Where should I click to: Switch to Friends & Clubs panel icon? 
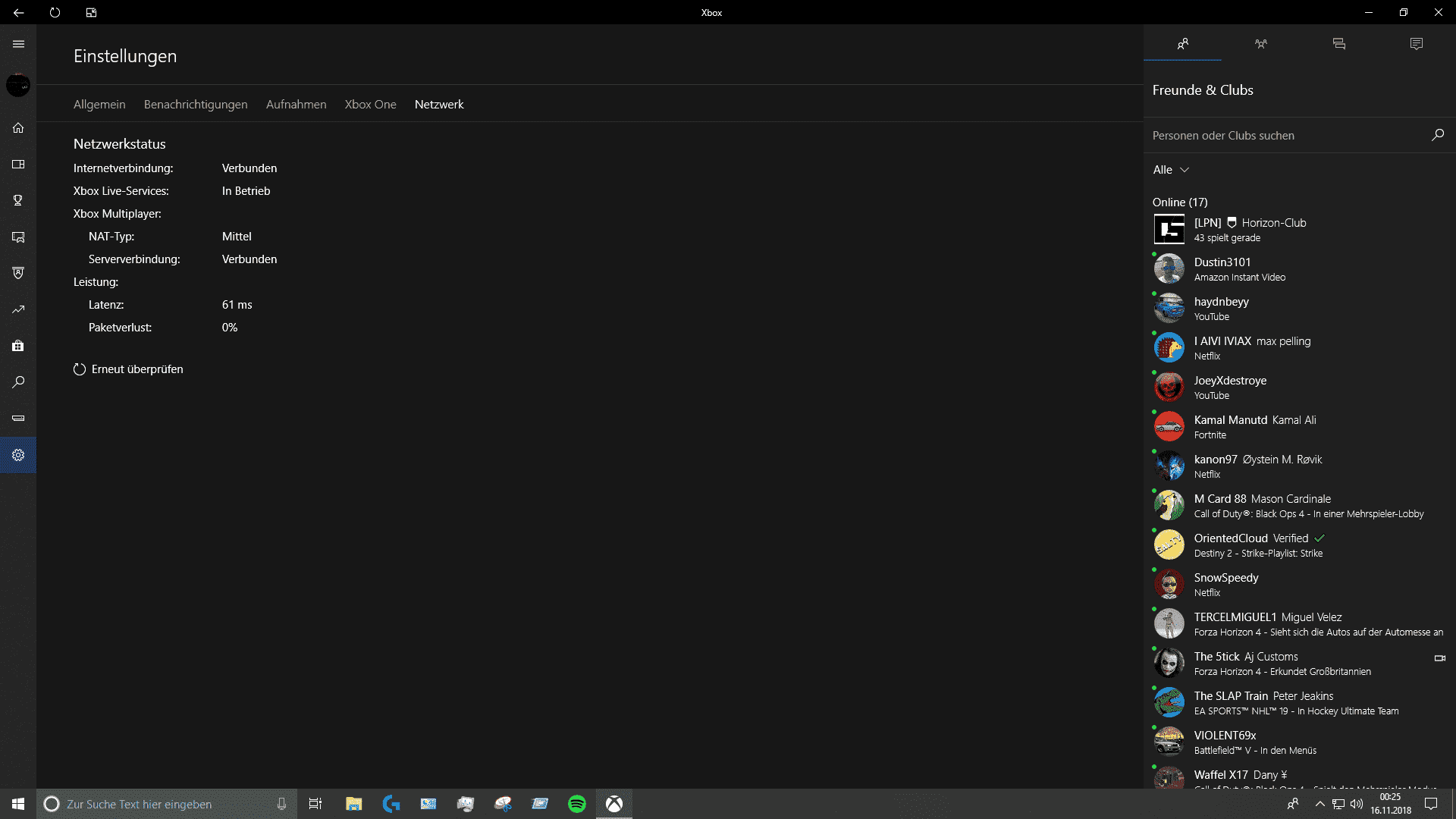click(x=1182, y=44)
